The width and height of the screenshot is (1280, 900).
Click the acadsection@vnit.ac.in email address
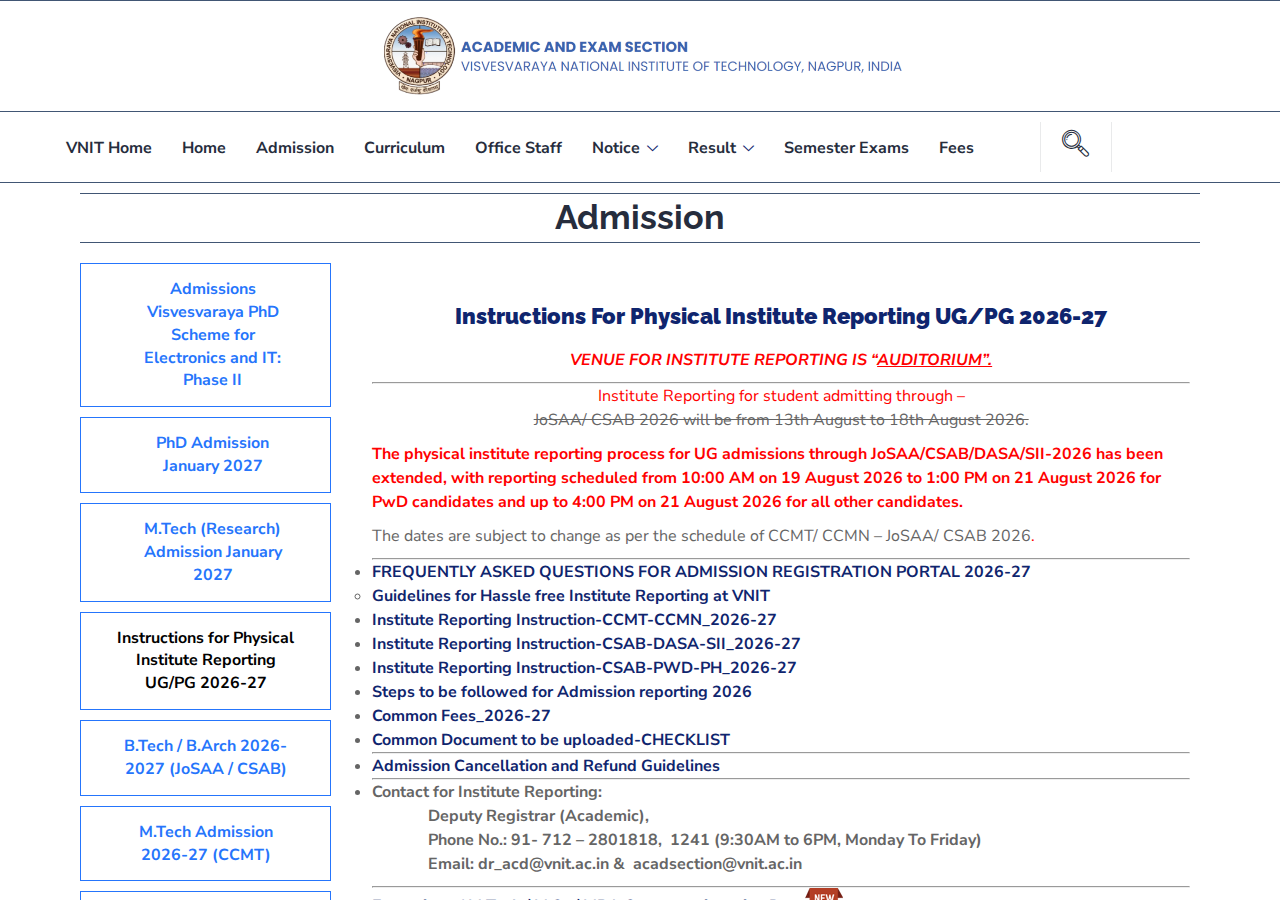(717, 864)
